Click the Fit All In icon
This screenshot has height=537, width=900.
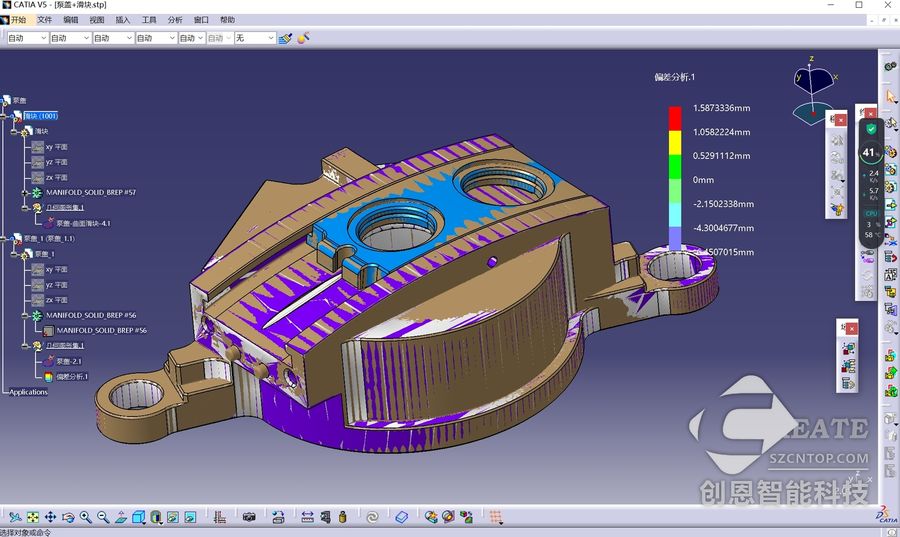[x=33, y=517]
